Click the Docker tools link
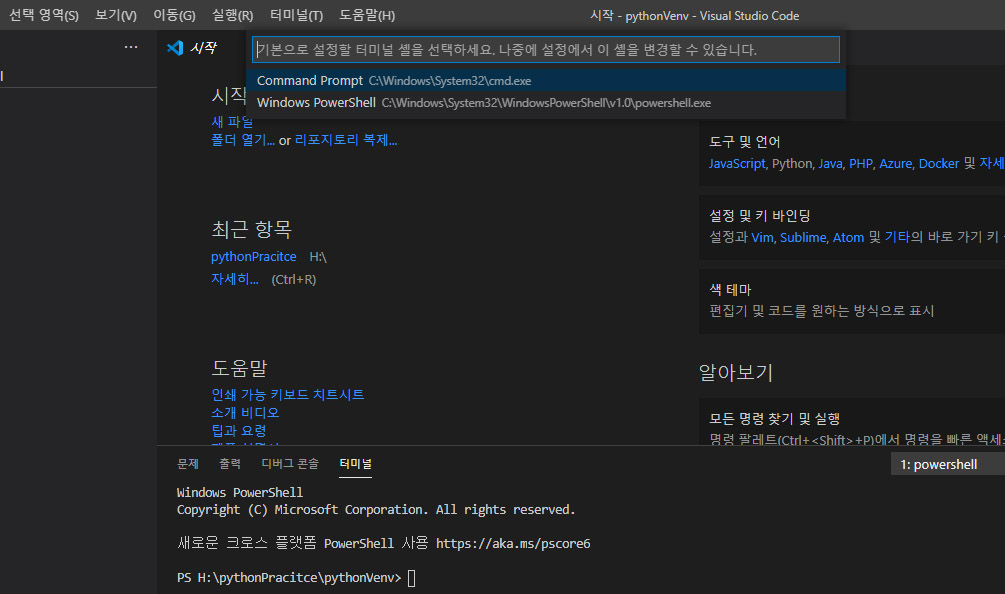This screenshot has height=594, width=1005. (x=939, y=163)
